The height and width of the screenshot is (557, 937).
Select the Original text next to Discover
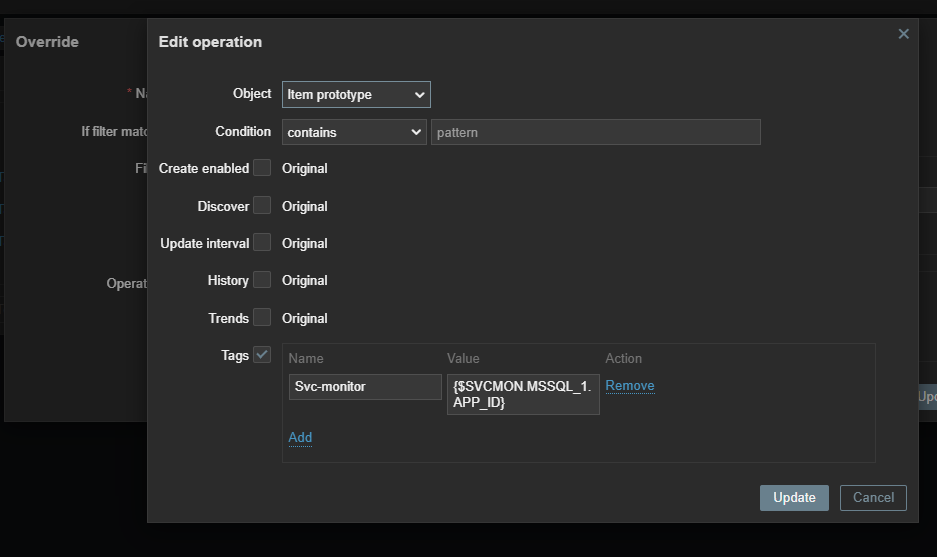coord(305,206)
